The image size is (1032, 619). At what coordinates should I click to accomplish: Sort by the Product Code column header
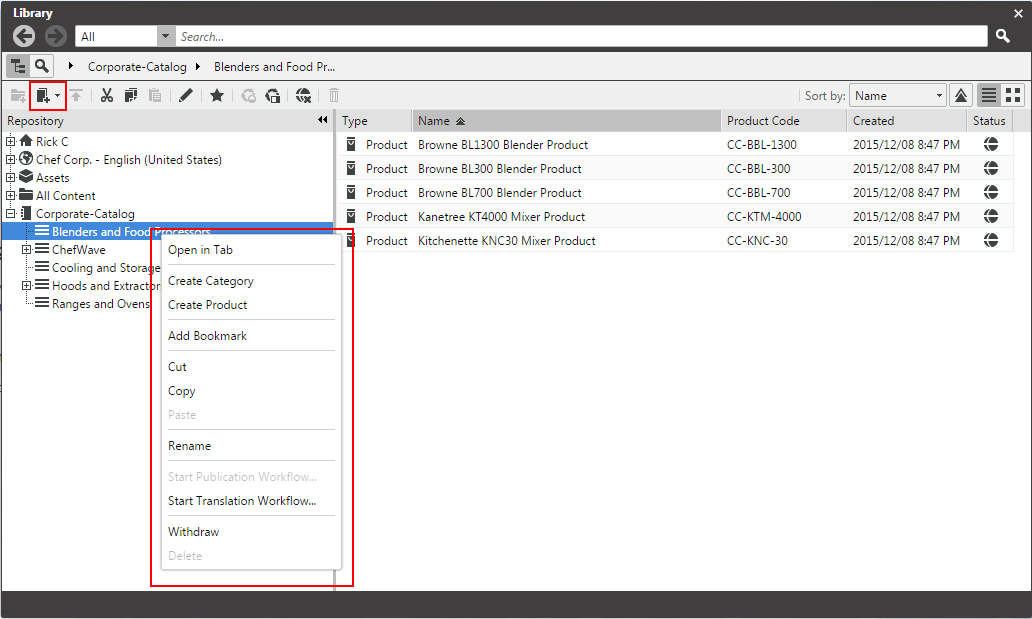pyautogui.click(x=762, y=121)
